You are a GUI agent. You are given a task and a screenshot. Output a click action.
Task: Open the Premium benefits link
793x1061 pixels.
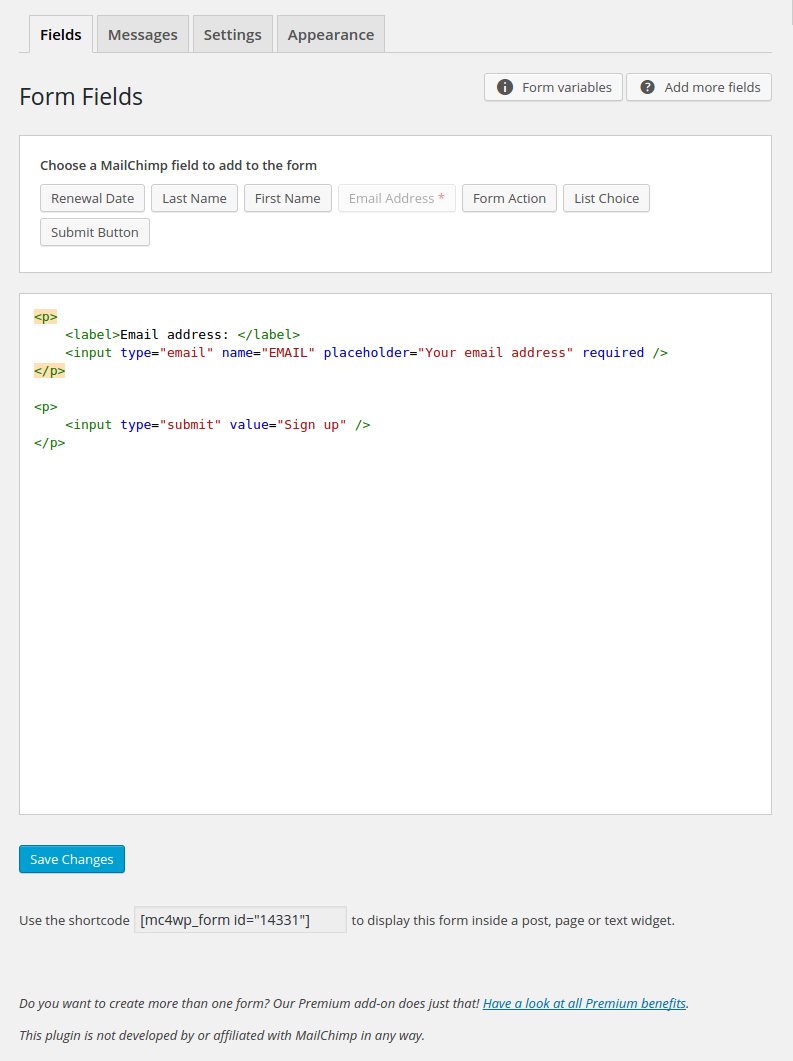584,1003
